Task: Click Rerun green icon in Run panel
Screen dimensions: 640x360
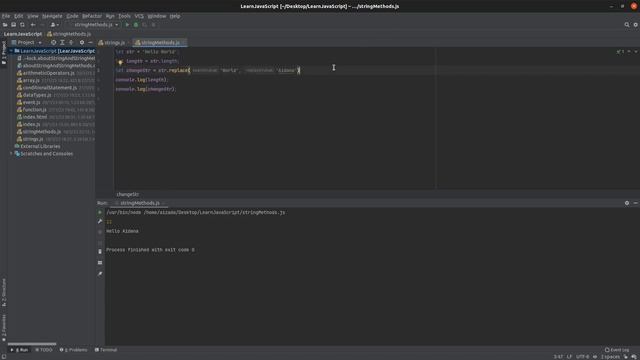Action: tap(100, 212)
